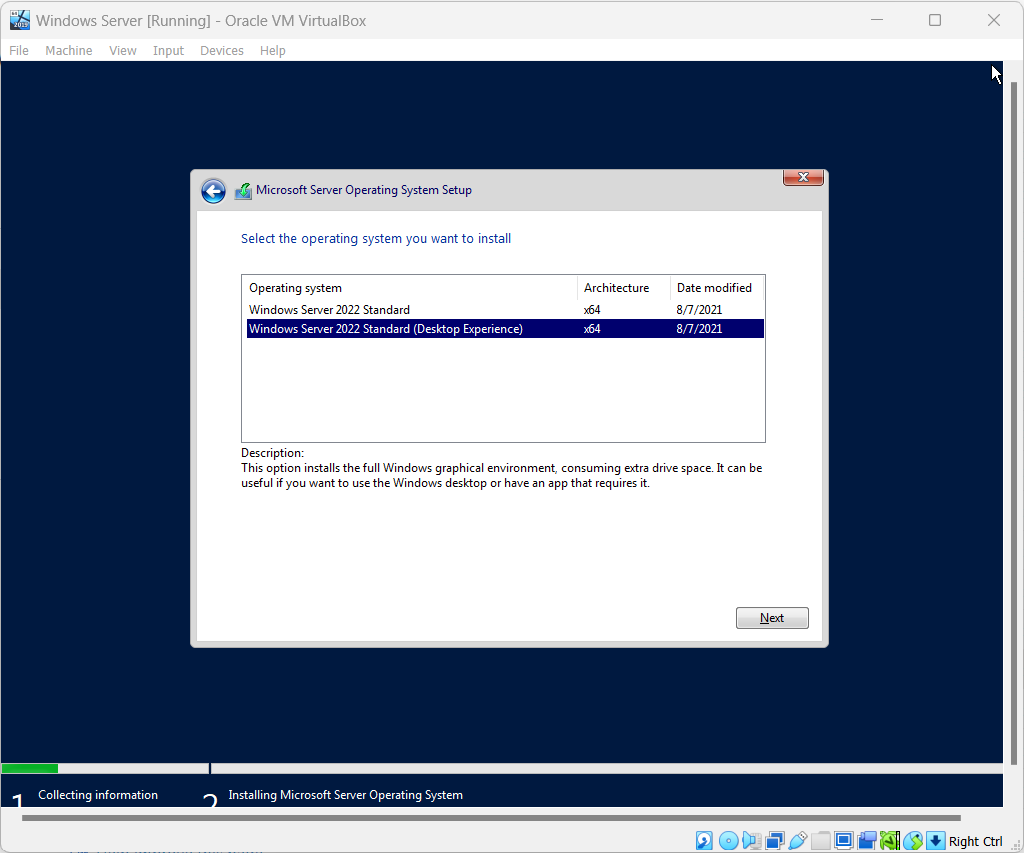
Task: Click the Operating system column header
Action: (409, 288)
